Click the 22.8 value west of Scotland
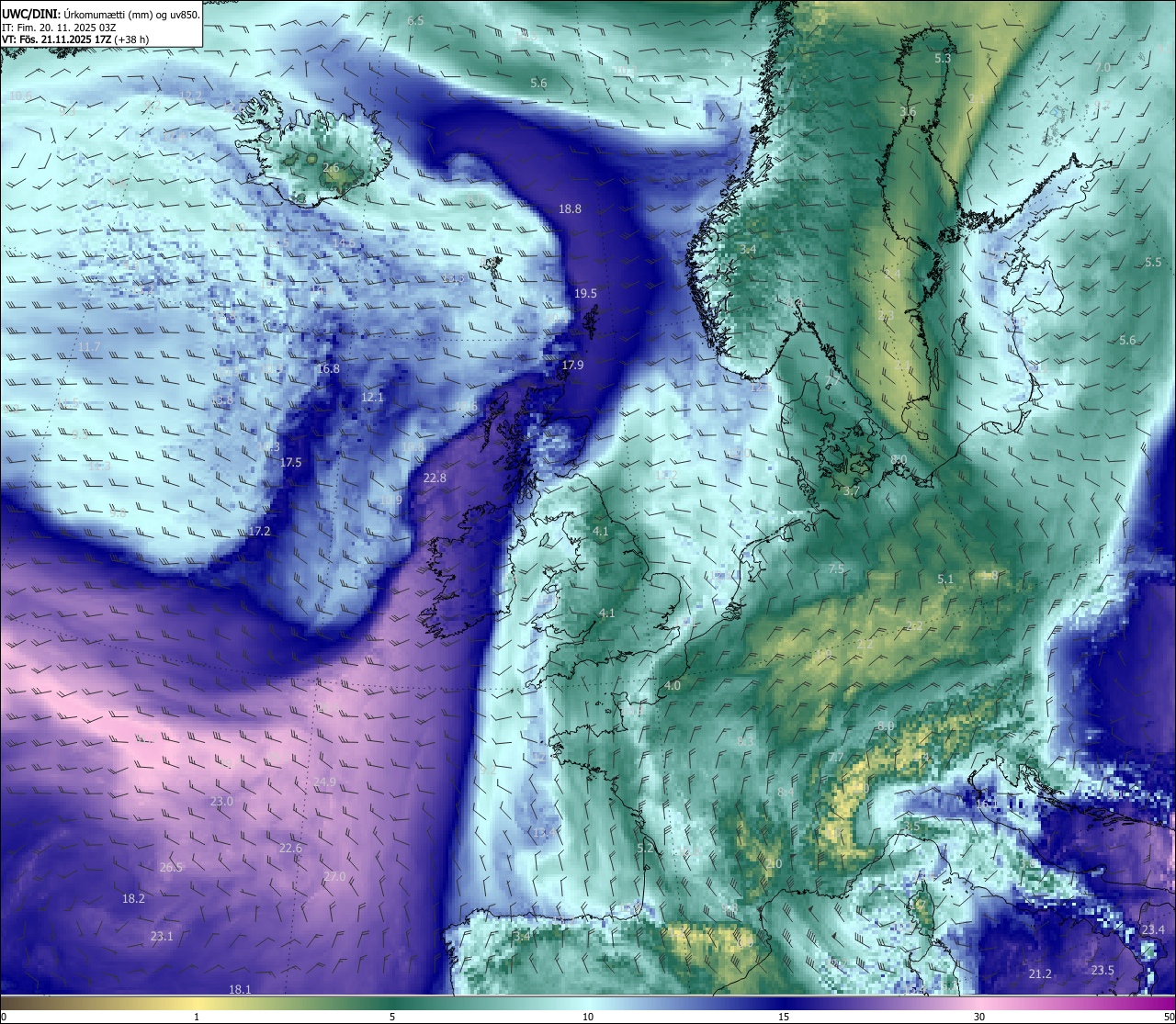The image size is (1176, 1024). point(435,478)
